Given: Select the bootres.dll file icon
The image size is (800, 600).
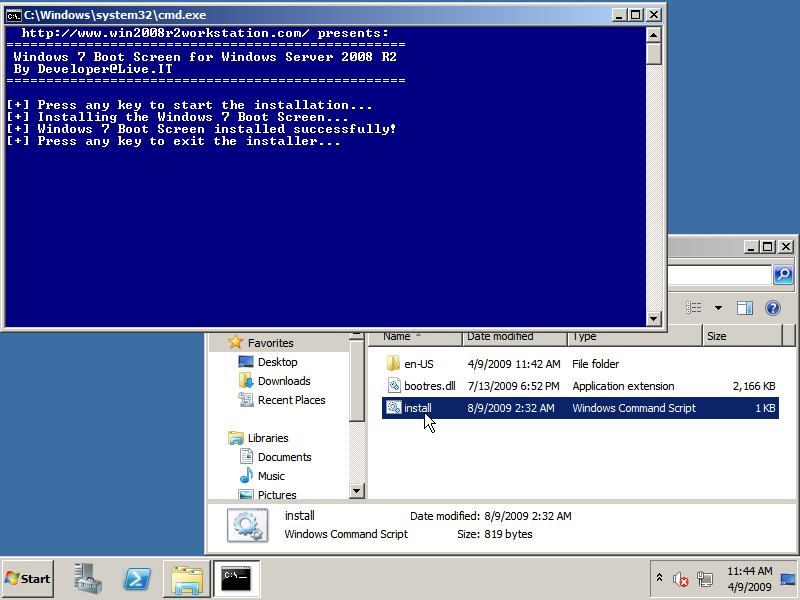Looking at the screenshot, I should [x=394, y=386].
